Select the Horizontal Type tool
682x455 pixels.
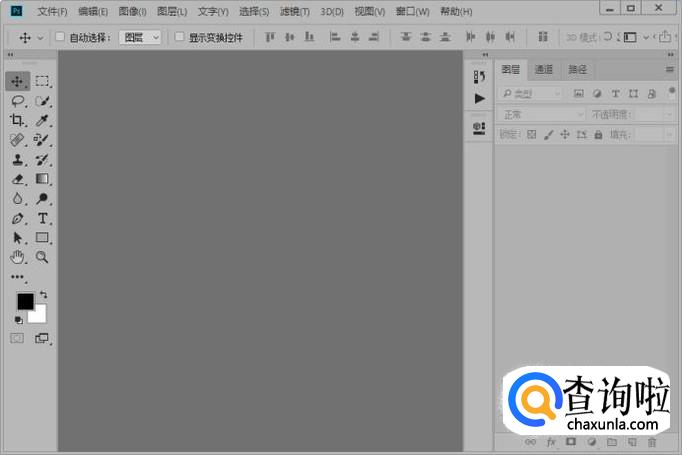point(43,218)
